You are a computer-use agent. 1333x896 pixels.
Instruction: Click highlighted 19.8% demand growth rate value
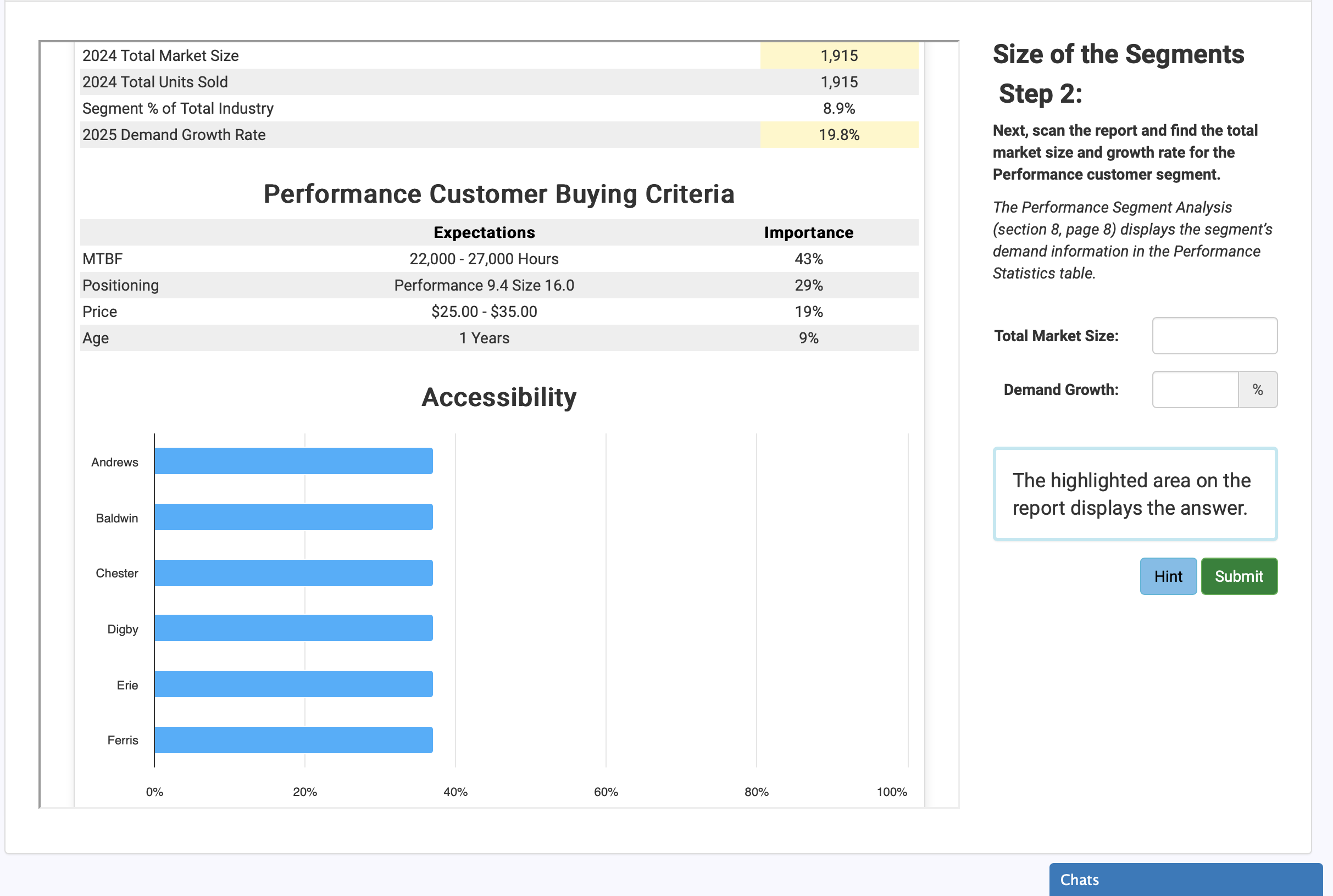(838, 135)
